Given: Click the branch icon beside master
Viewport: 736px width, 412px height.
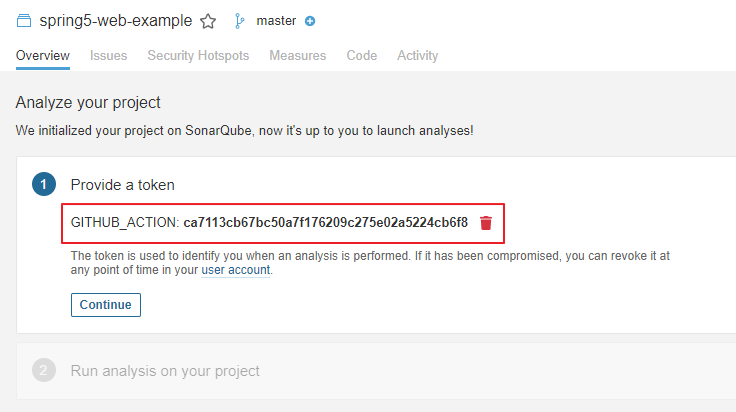Looking at the screenshot, I should [239, 21].
